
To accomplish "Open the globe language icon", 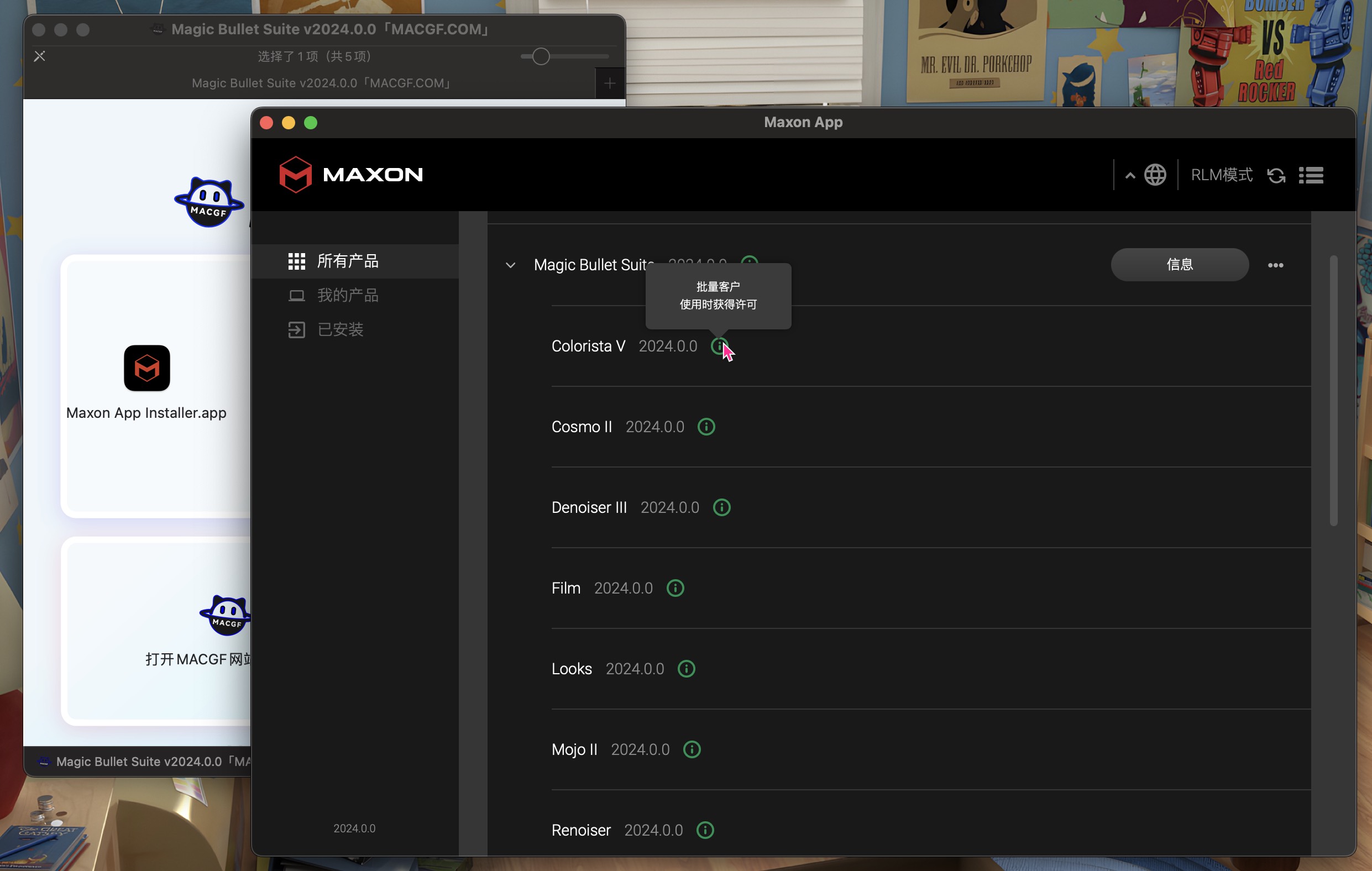I will [1155, 175].
